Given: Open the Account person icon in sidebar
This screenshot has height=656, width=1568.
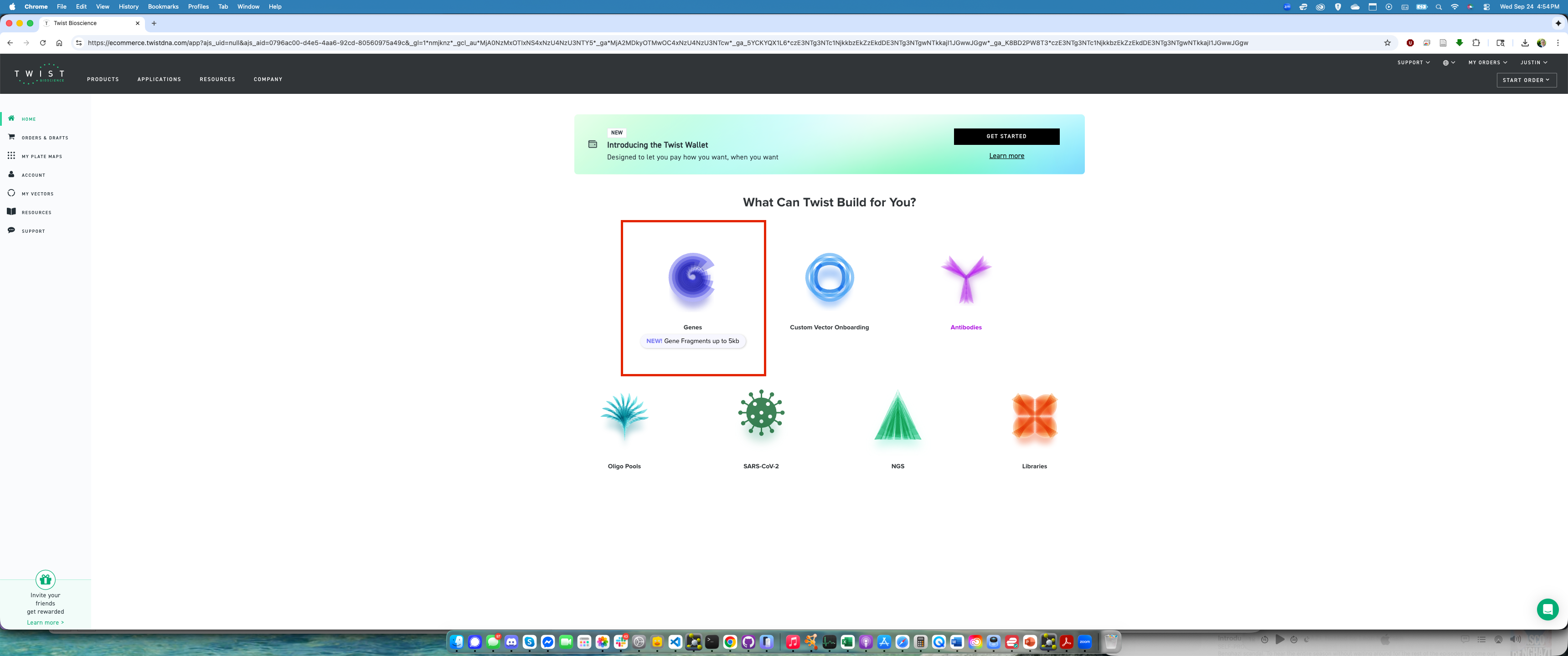Looking at the screenshot, I should pyautogui.click(x=11, y=174).
